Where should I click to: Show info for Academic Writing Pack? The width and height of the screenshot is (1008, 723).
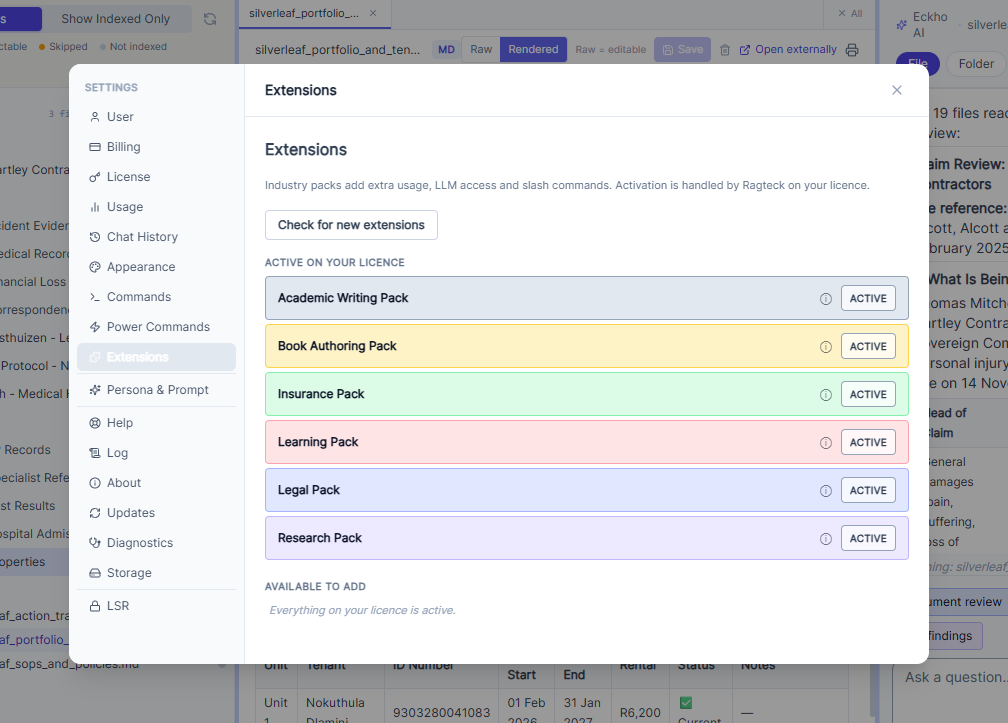[x=825, y=298]
